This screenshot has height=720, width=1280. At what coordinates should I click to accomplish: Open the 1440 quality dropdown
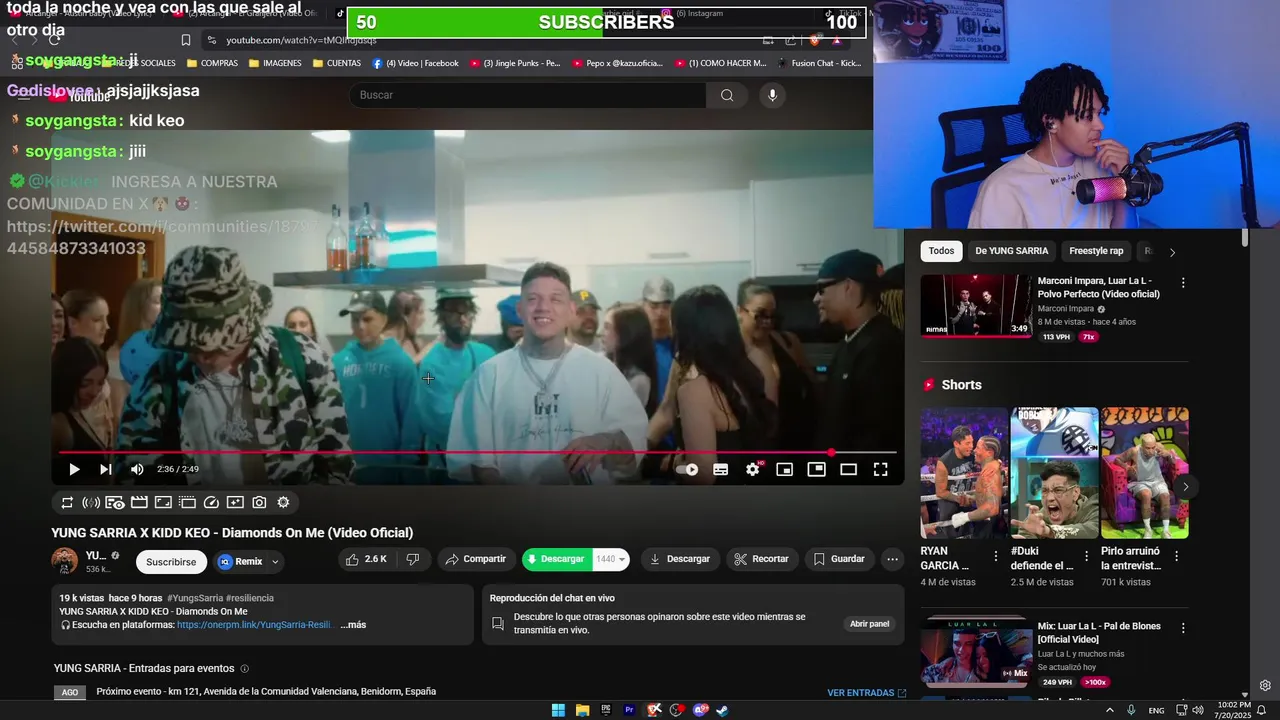coord(611,559)
